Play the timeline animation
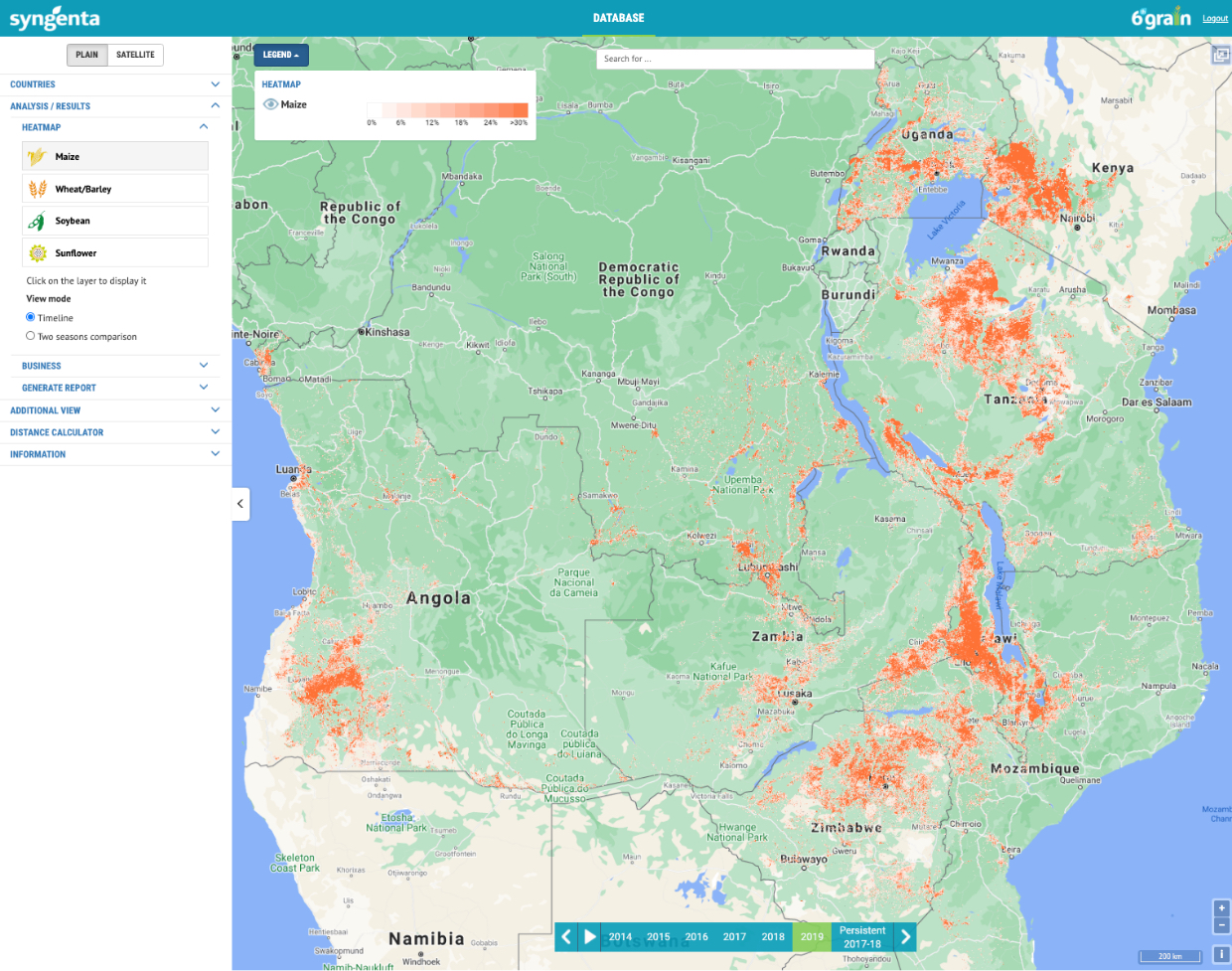 coord(590,936)
